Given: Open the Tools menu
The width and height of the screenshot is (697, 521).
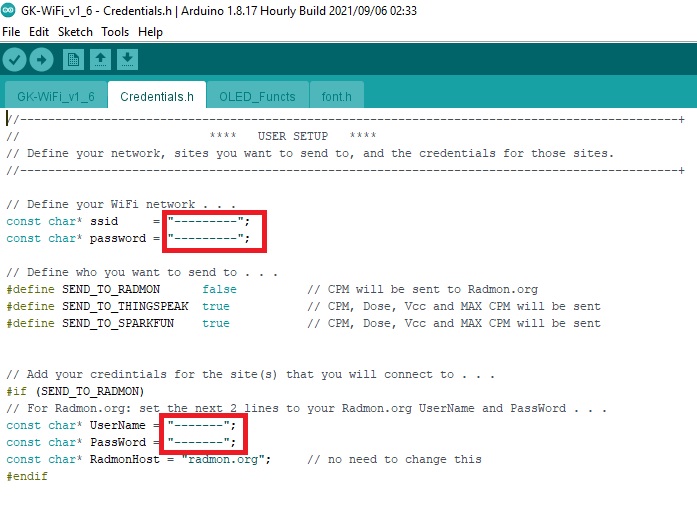Looking at the screenshot, I should 115,32.
